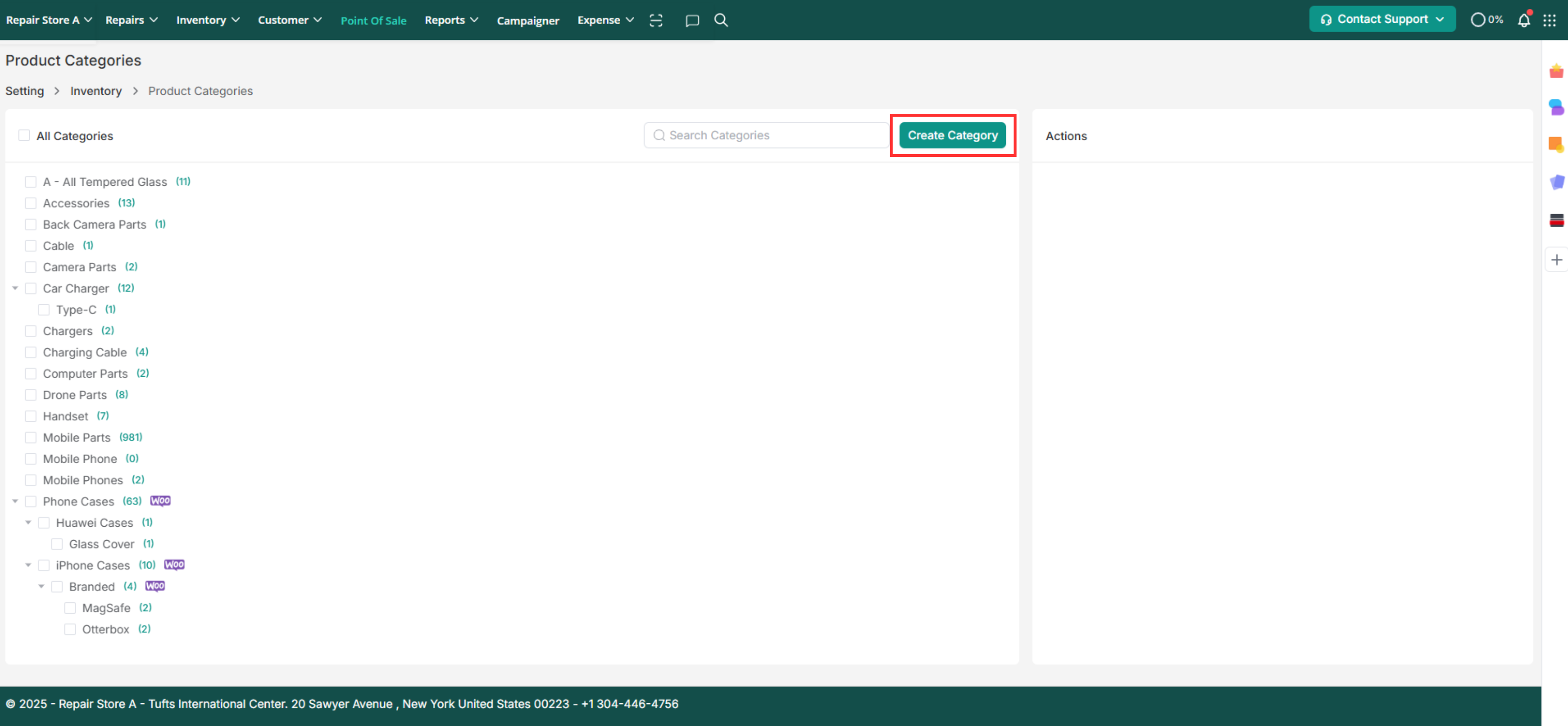Collapse the iPhone Cases subcategory

point(28,565)
